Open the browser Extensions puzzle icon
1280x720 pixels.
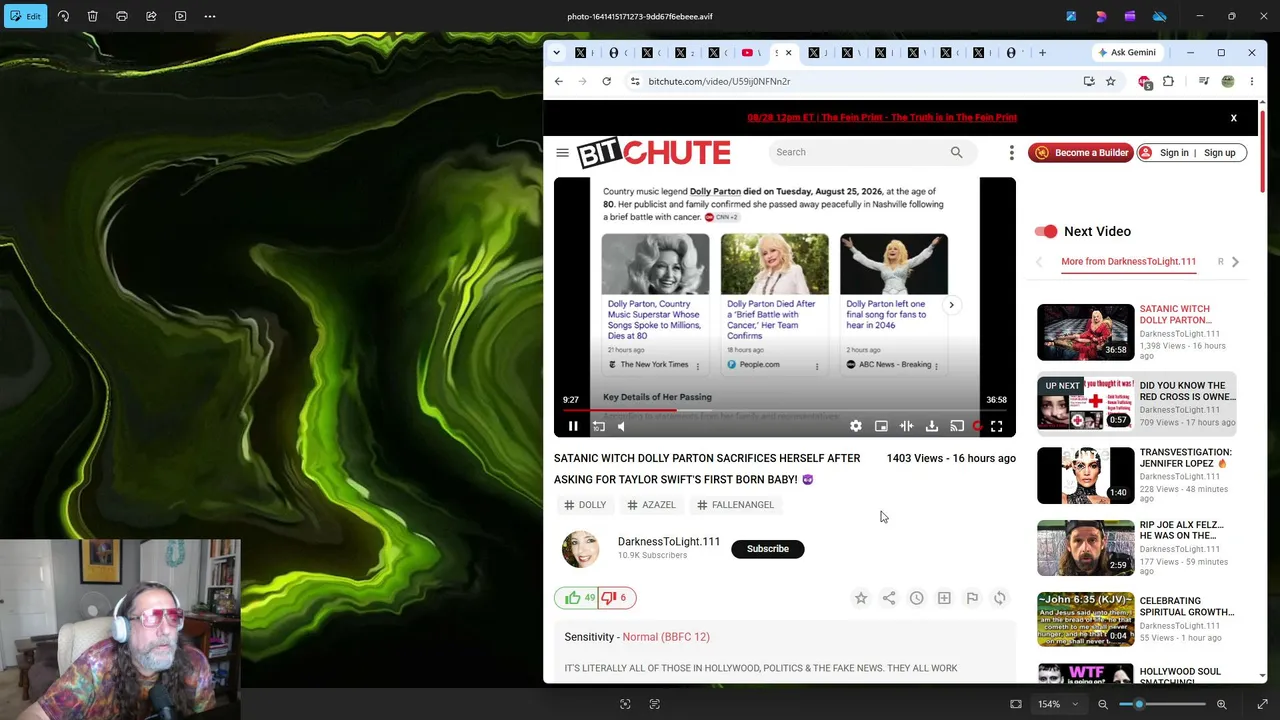[1168, 81]
